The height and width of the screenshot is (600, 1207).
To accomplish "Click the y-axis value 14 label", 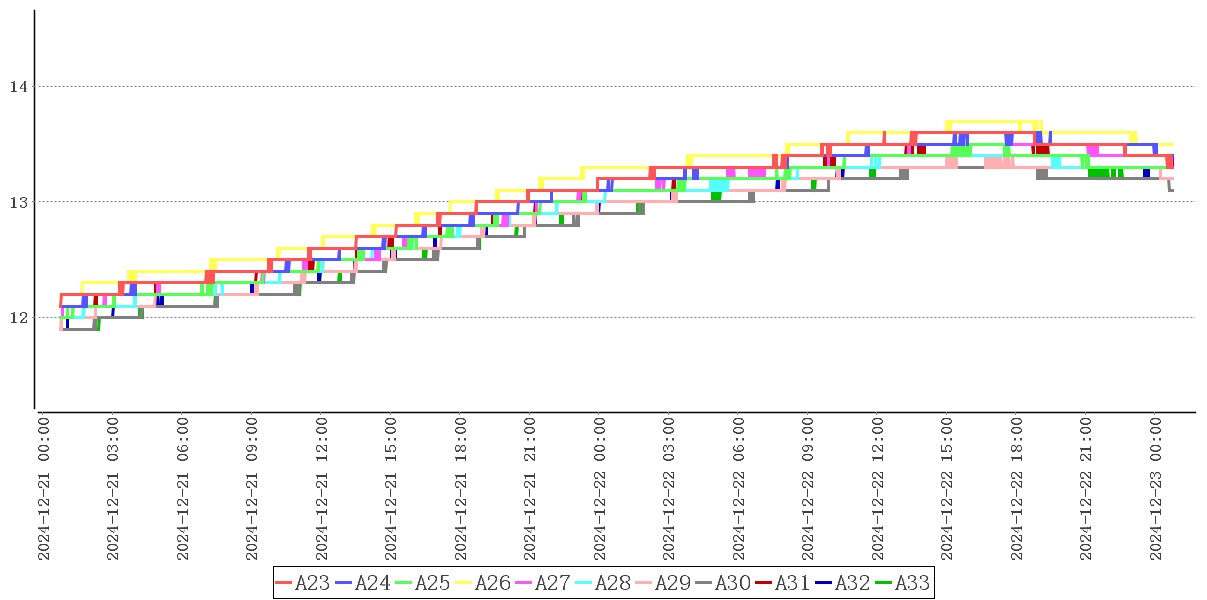I will pyautogui.click(x=18, y=87).
